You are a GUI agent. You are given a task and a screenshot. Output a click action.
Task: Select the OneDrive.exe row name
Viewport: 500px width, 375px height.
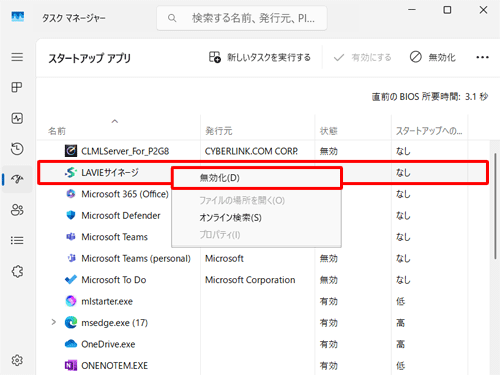coord(108,344)
